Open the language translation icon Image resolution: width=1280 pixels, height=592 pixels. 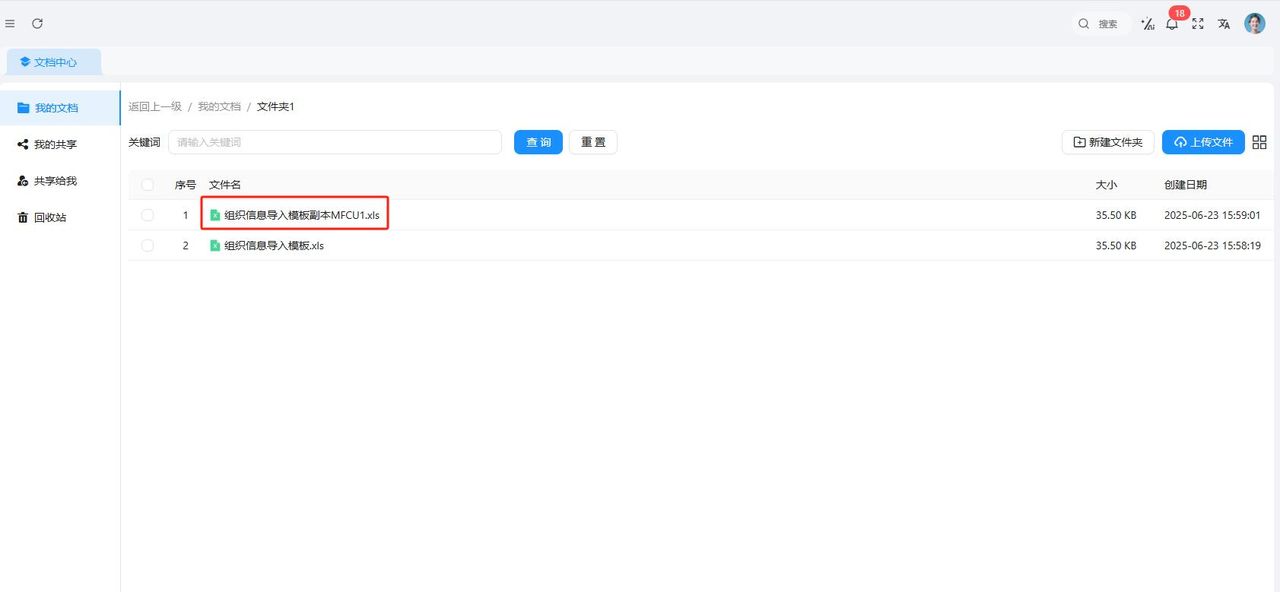pyautogui.click(x=1224, y=23)
